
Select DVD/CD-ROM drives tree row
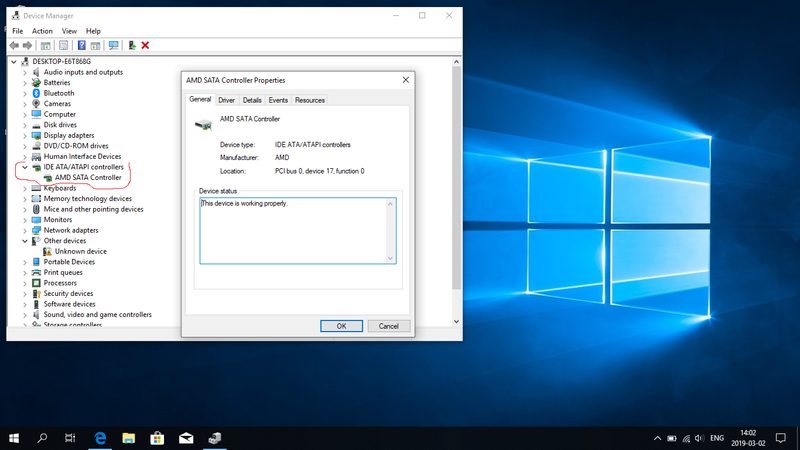click(76, 146)
